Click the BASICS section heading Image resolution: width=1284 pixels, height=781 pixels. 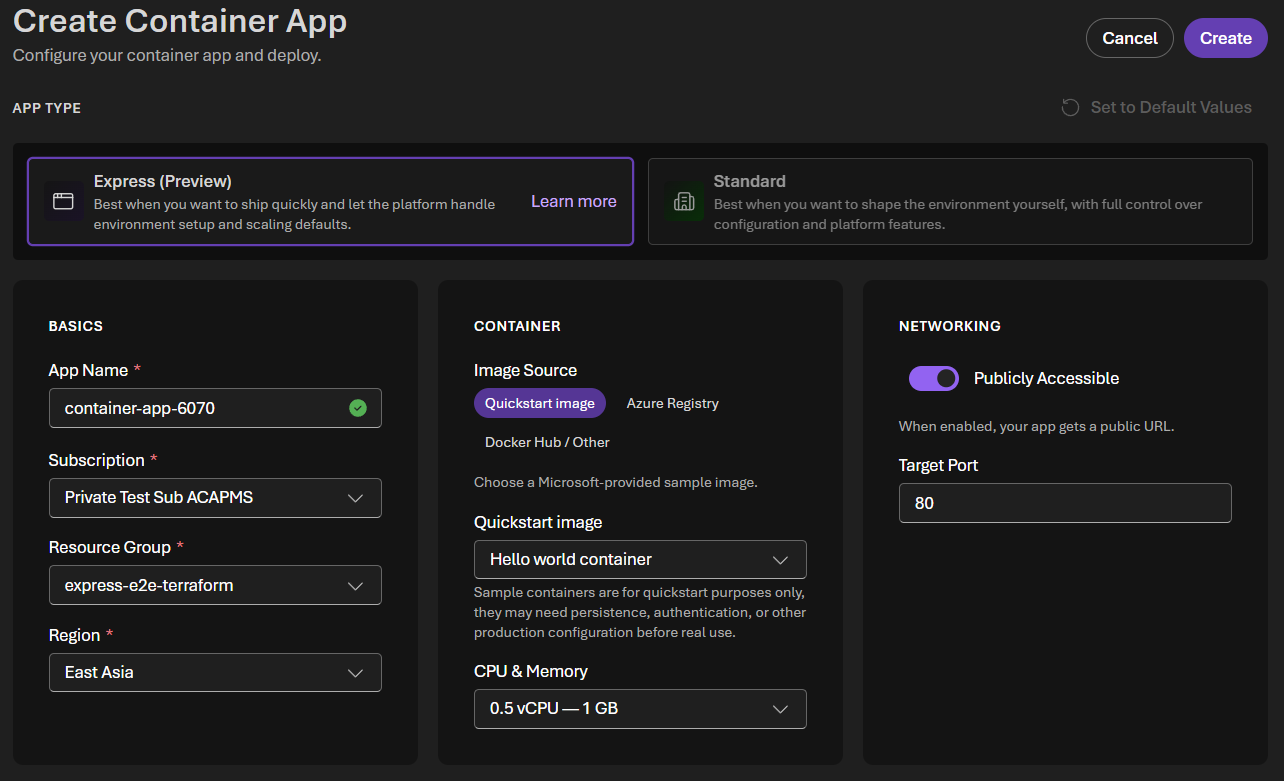point(76,326)
